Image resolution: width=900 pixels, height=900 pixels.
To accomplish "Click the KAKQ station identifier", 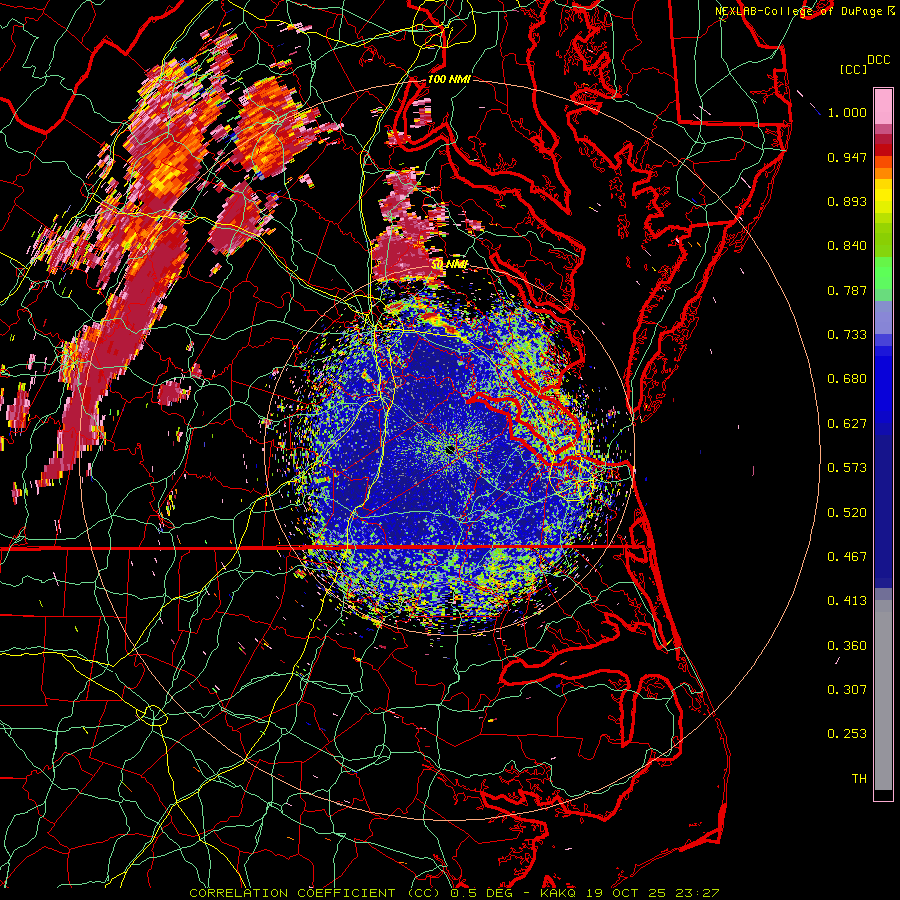I will (558, 893).
